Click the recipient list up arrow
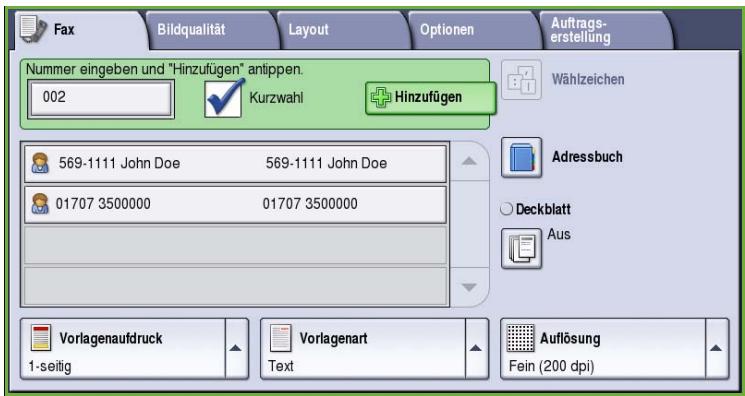 [469, 161]
